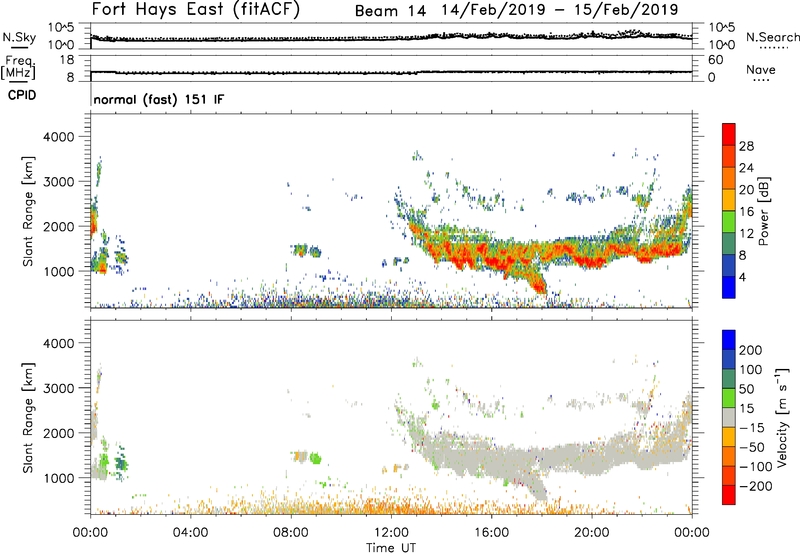Click the blue bottom segment of power colorbar
This screenshot has width=800, height=554.
click(x=729, y=287)
